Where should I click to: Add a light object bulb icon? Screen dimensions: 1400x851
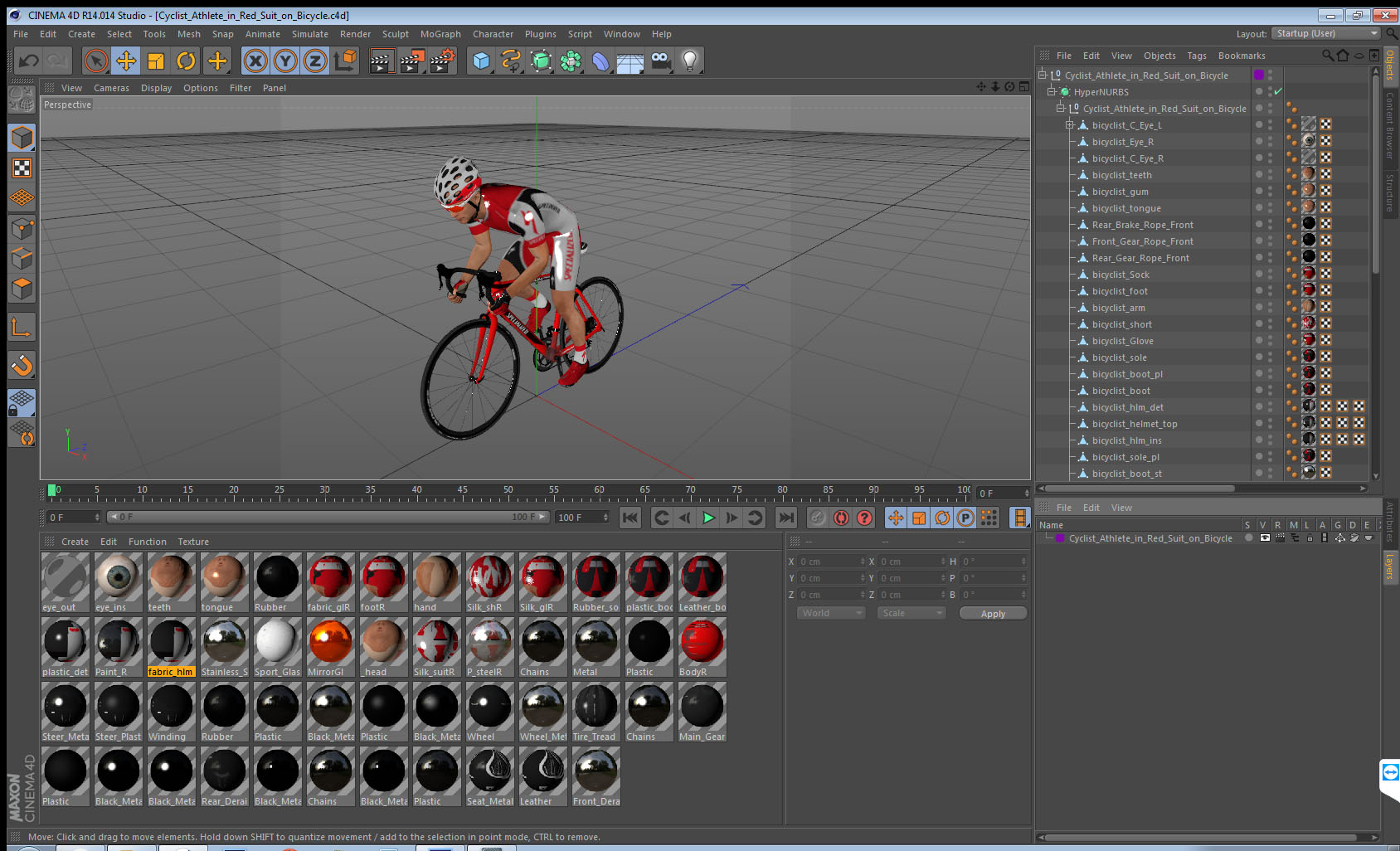coord(690,61)
